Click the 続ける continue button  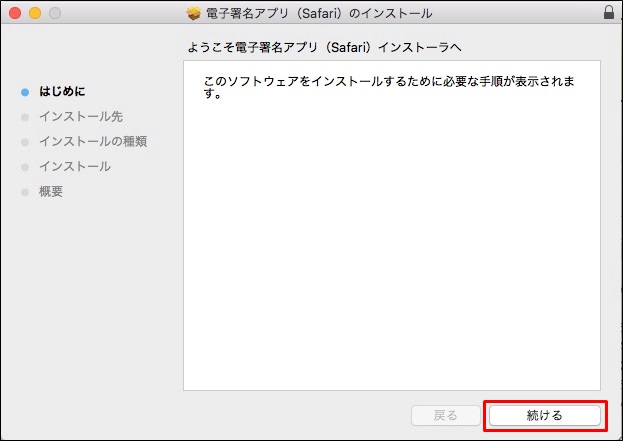tap(545, 416)
